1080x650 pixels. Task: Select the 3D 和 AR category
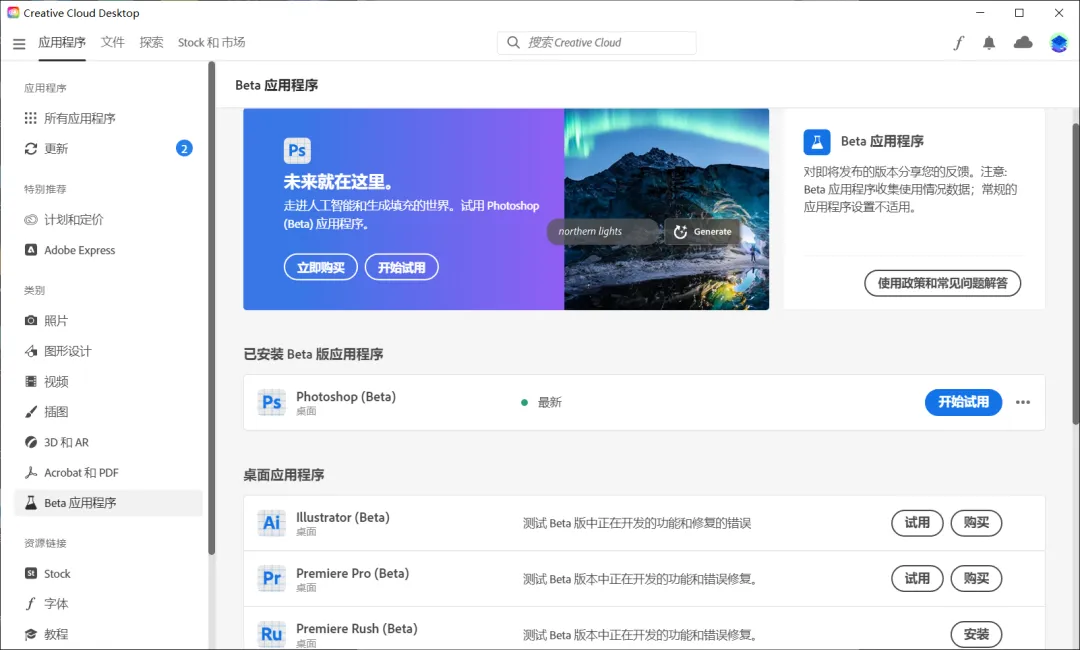(x=66, y=442)
